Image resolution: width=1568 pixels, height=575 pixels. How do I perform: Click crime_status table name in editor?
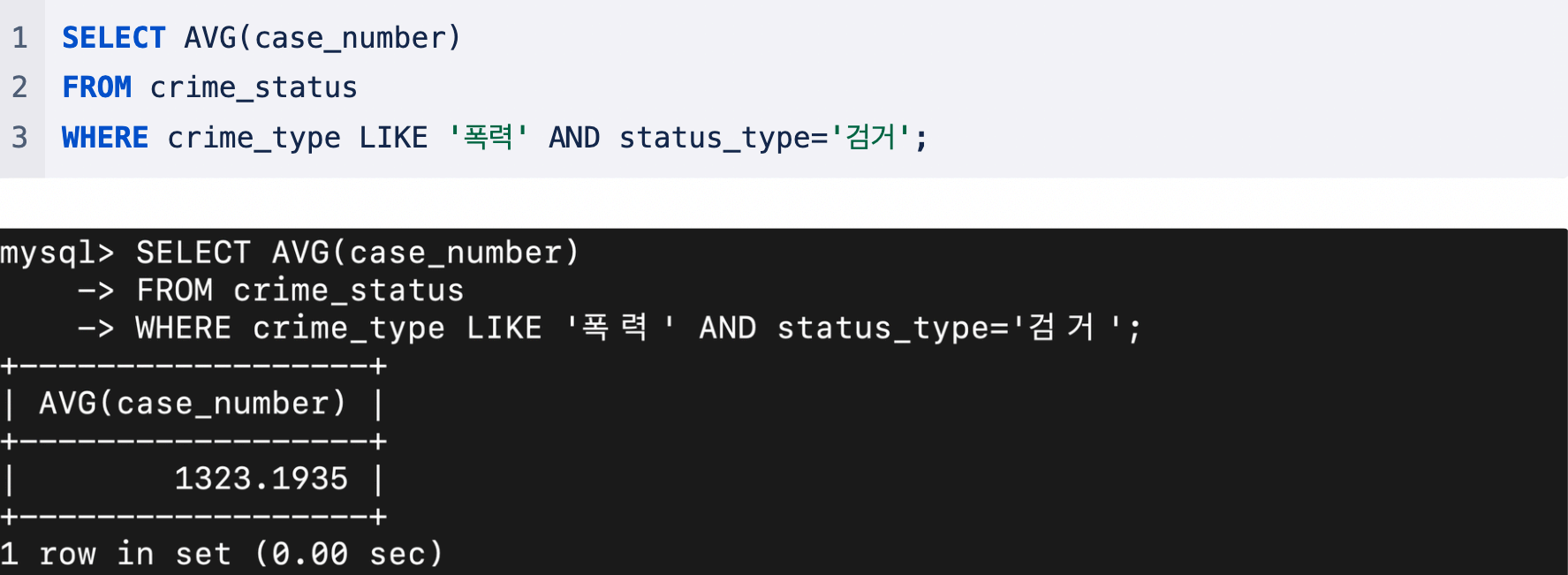pos(254,88)
